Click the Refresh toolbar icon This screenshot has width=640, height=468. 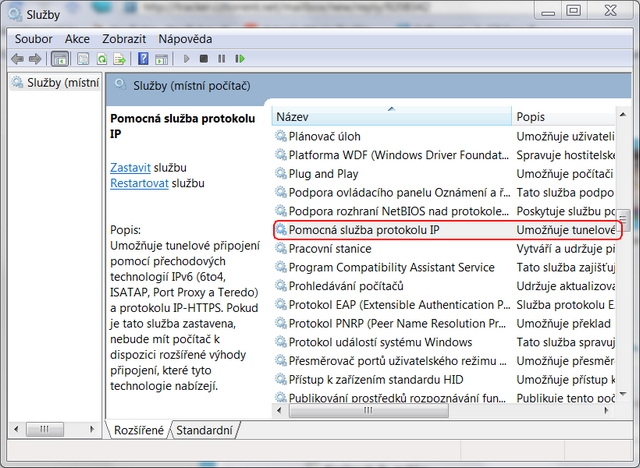101,59
